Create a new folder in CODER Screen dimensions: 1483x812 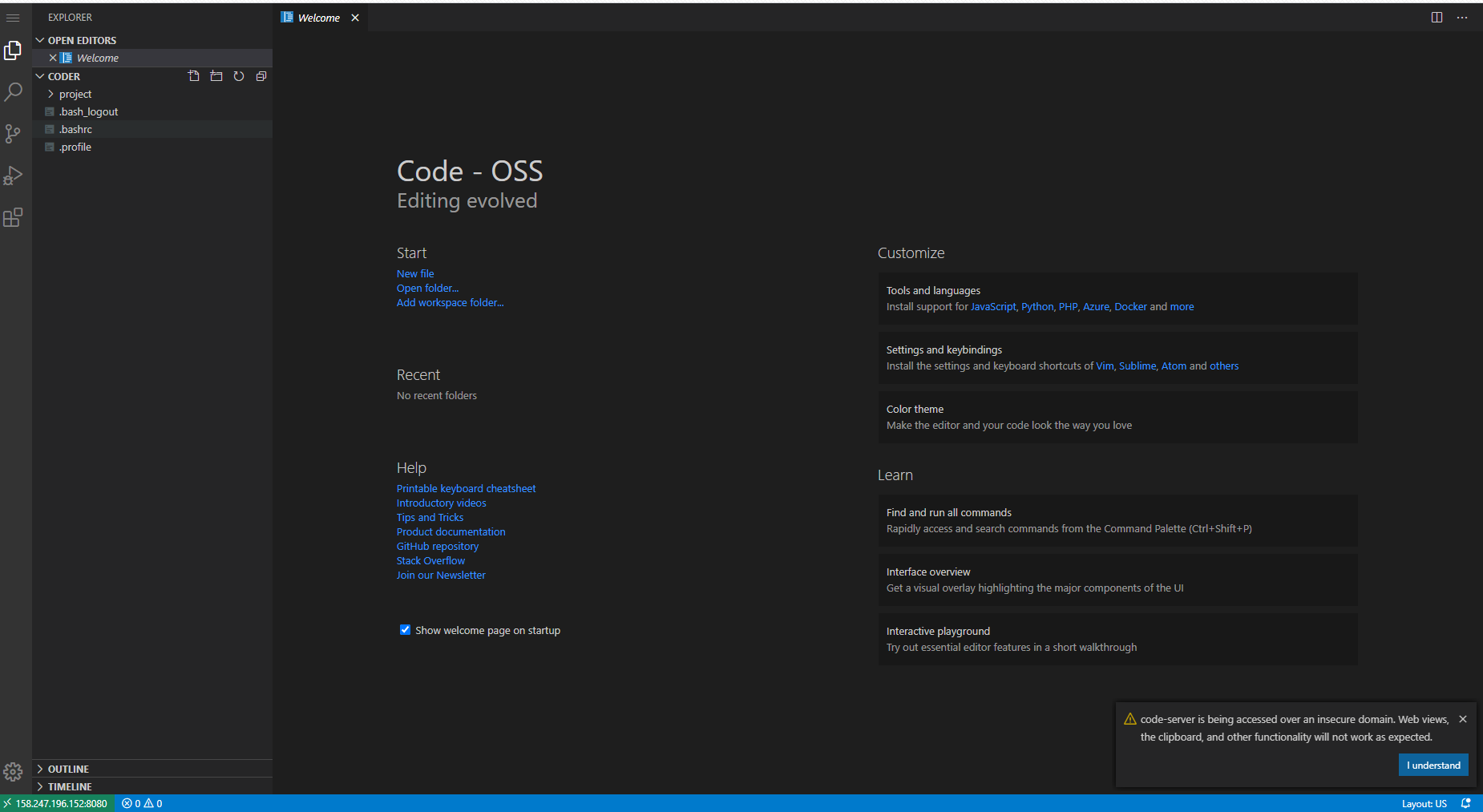216,76
